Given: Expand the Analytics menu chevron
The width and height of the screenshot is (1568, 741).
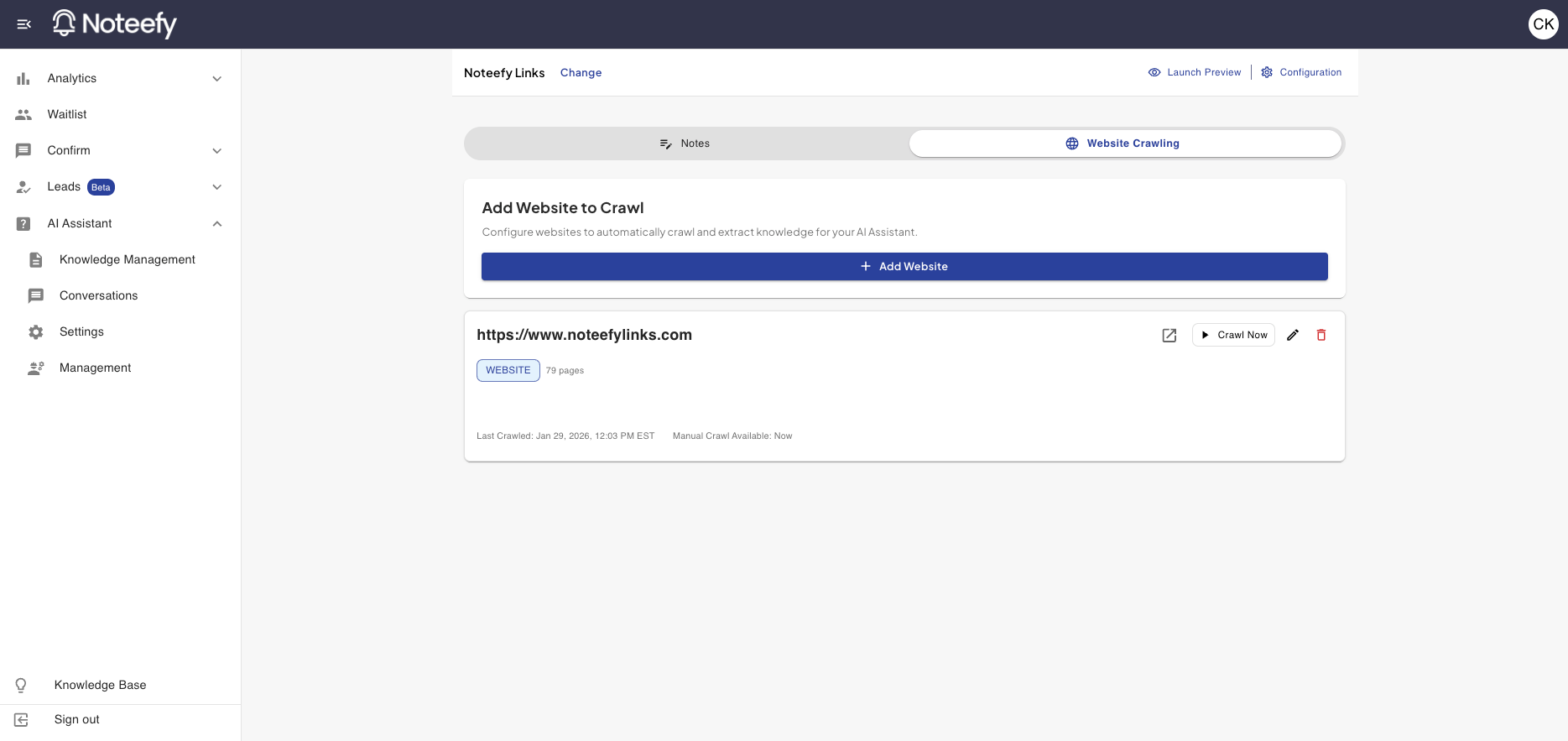Looking at the screenshot, I should 217,79.
